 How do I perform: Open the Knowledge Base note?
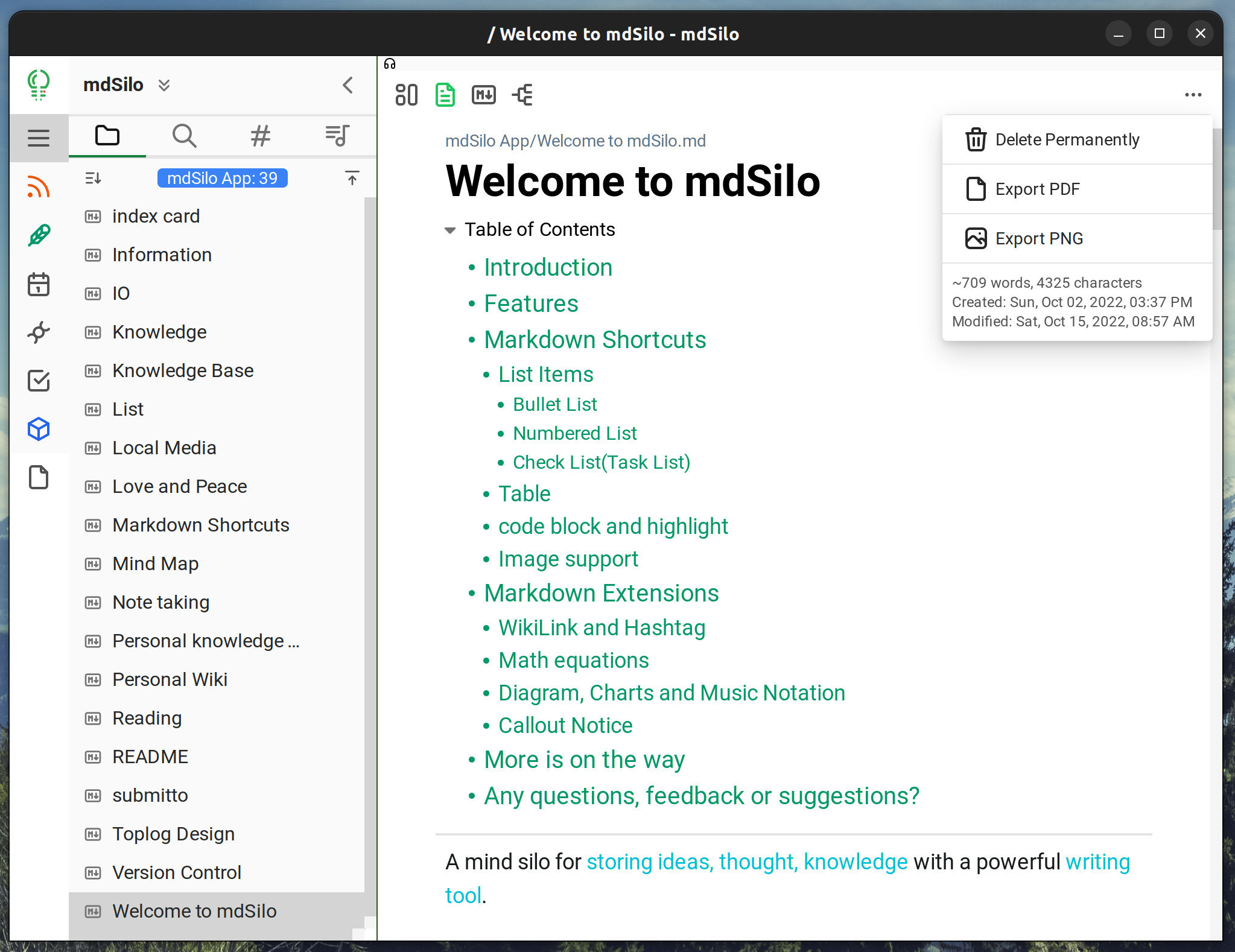point(183,370)
